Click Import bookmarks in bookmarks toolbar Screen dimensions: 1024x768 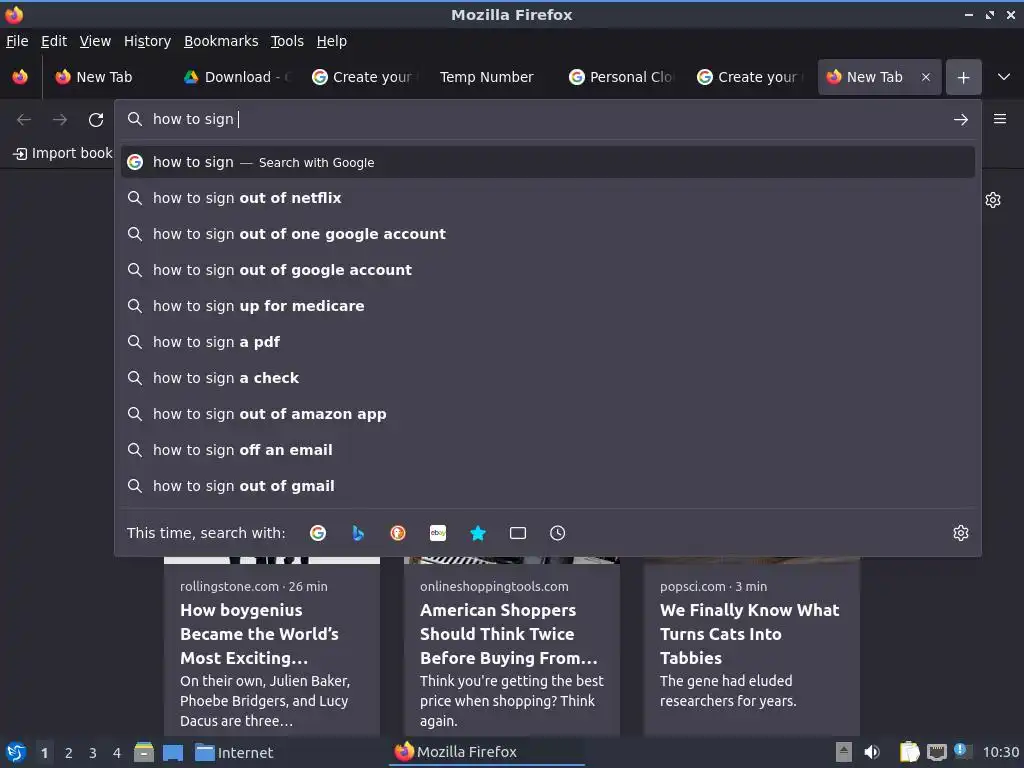[63, 153]
